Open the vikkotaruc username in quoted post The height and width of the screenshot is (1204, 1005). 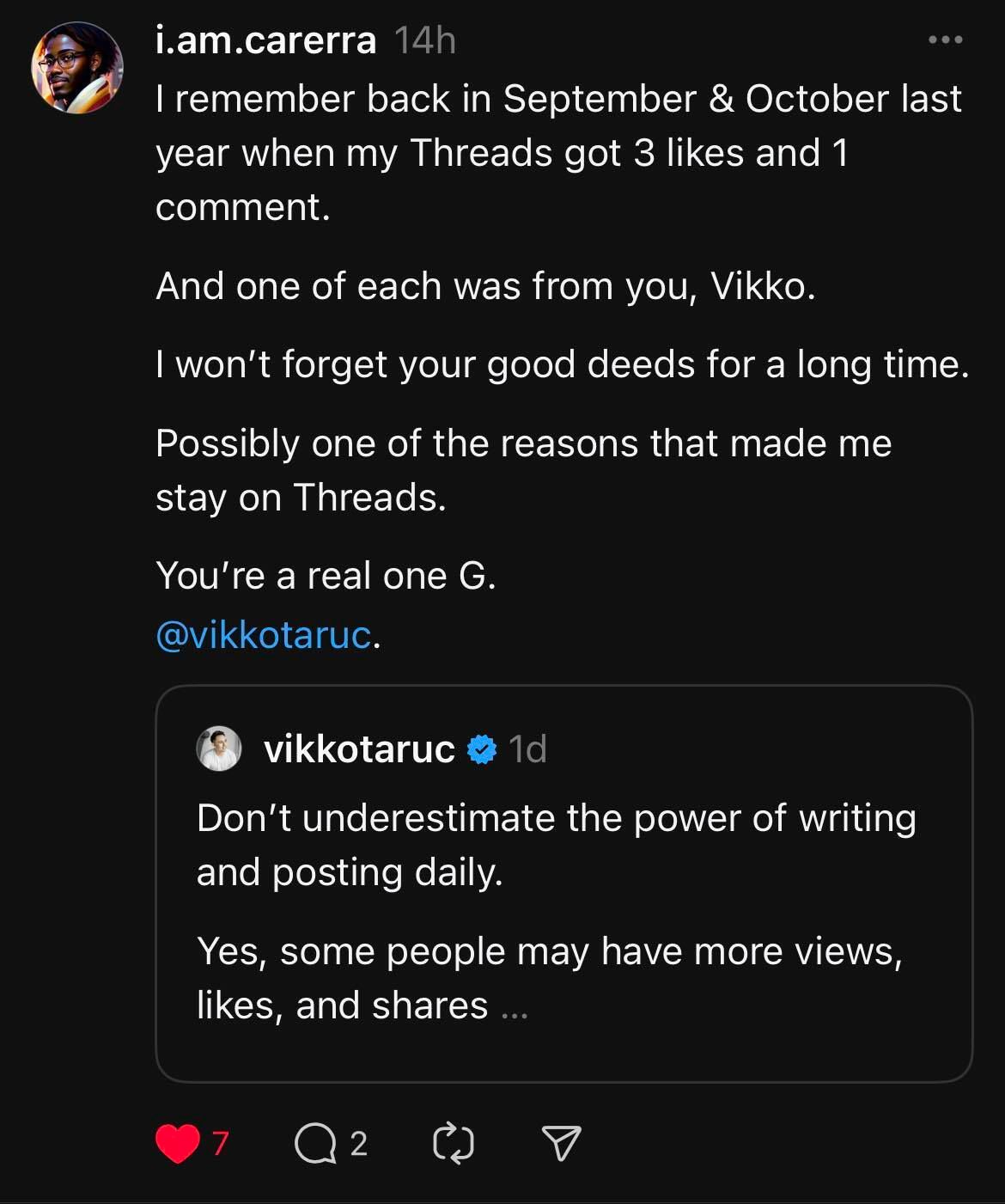pos(359,749)
